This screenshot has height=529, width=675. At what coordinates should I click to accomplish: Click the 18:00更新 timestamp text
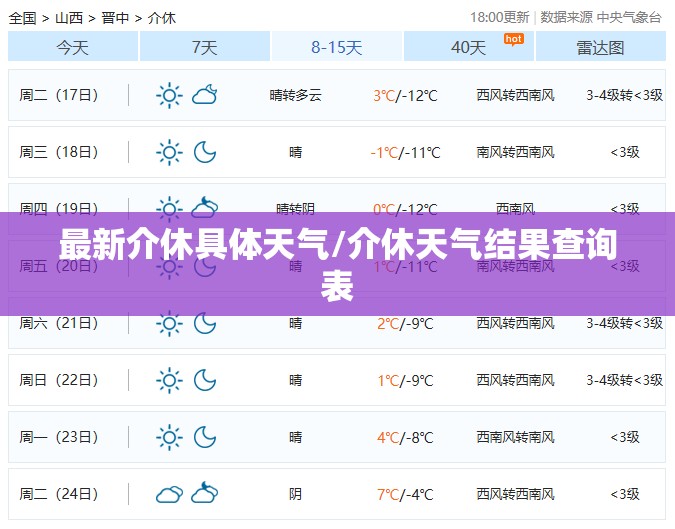point(499,17)
